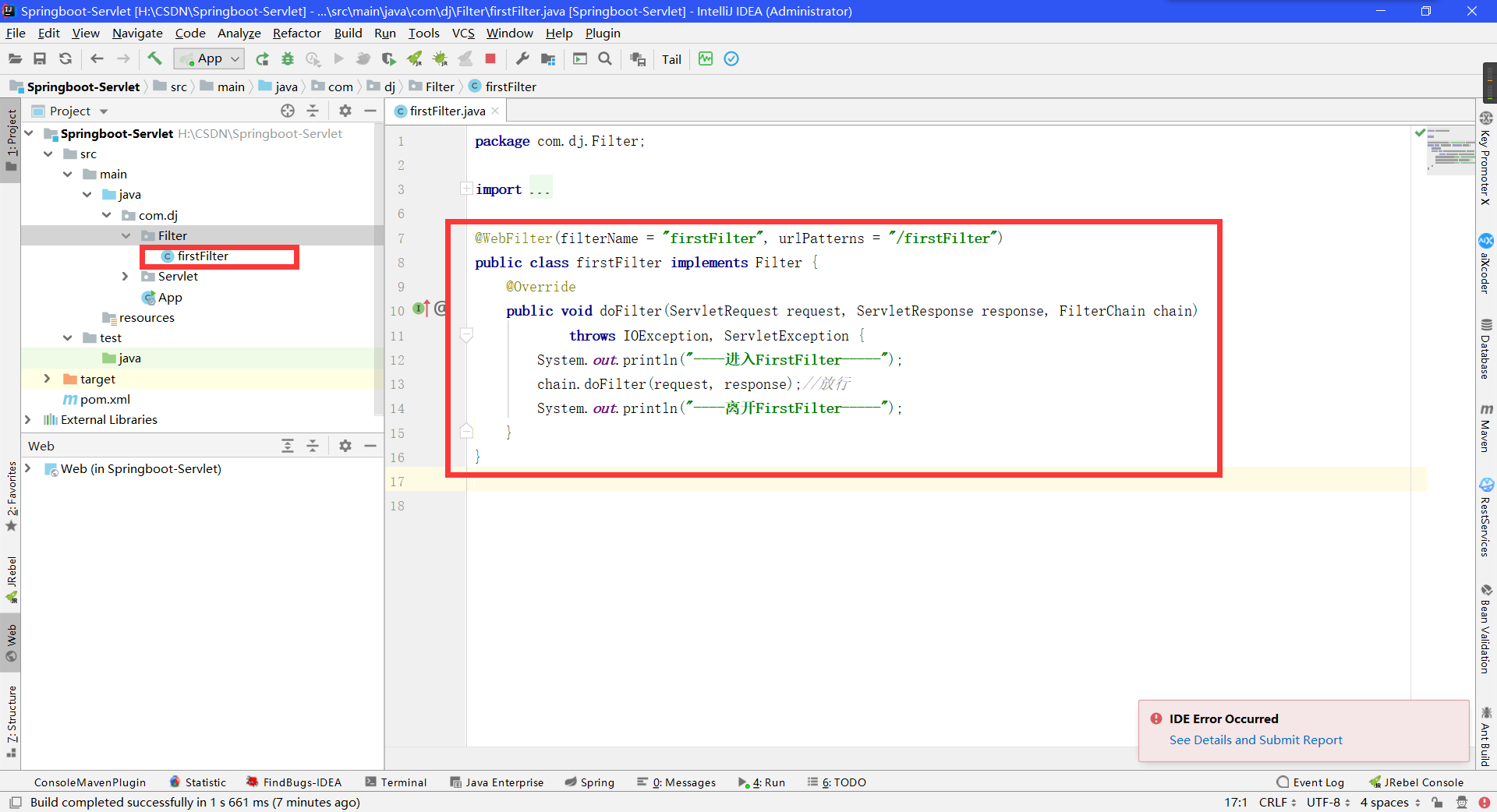Open the Build menu
Viewport: 1497px width, 812px height.
coord(348,33)
